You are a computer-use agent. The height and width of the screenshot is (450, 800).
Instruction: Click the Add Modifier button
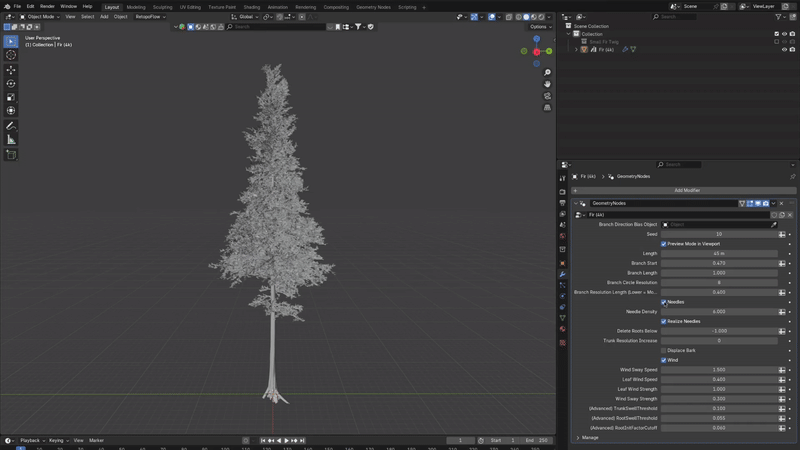684,190
